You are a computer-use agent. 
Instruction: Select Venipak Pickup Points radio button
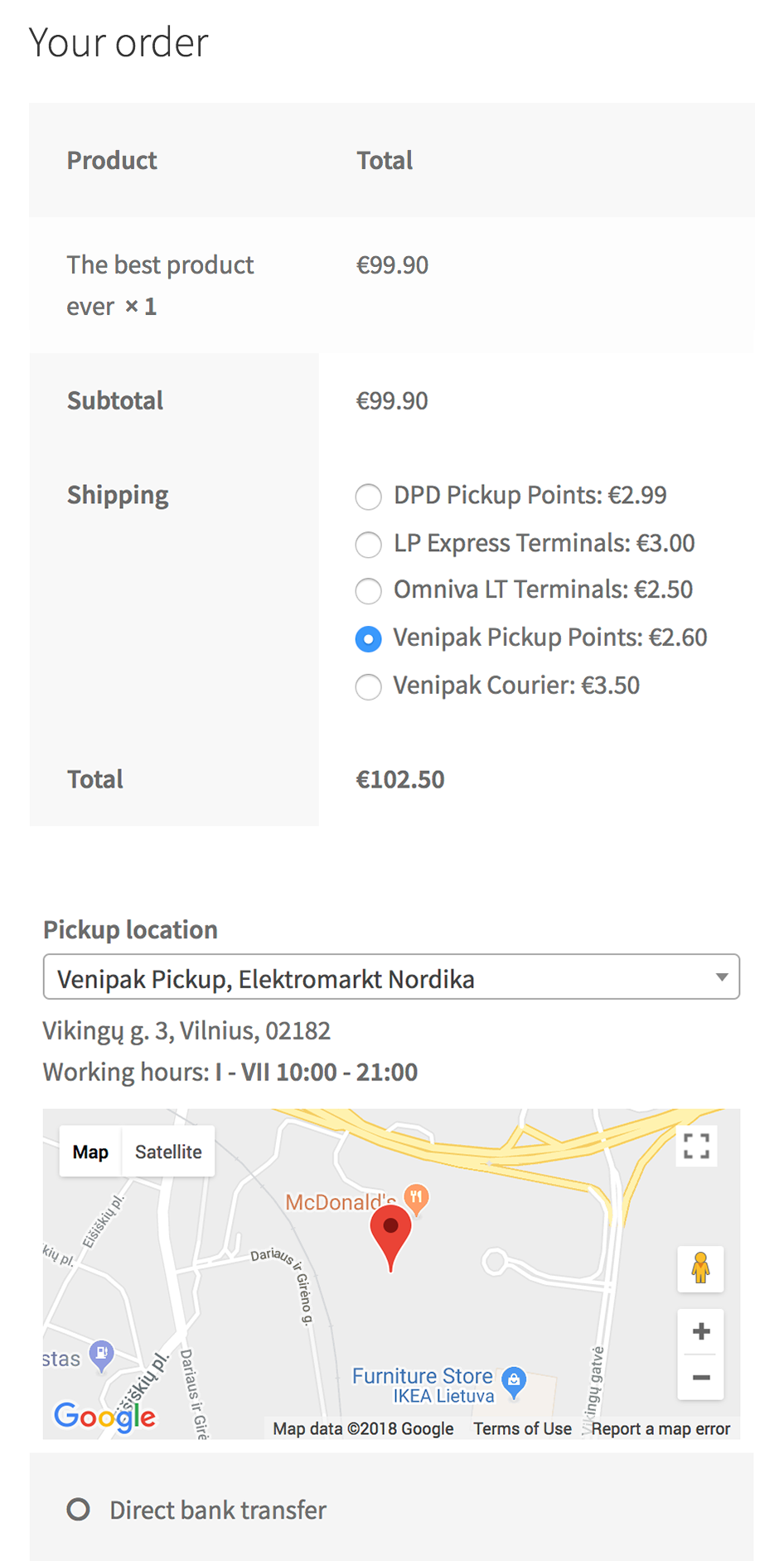369,639
